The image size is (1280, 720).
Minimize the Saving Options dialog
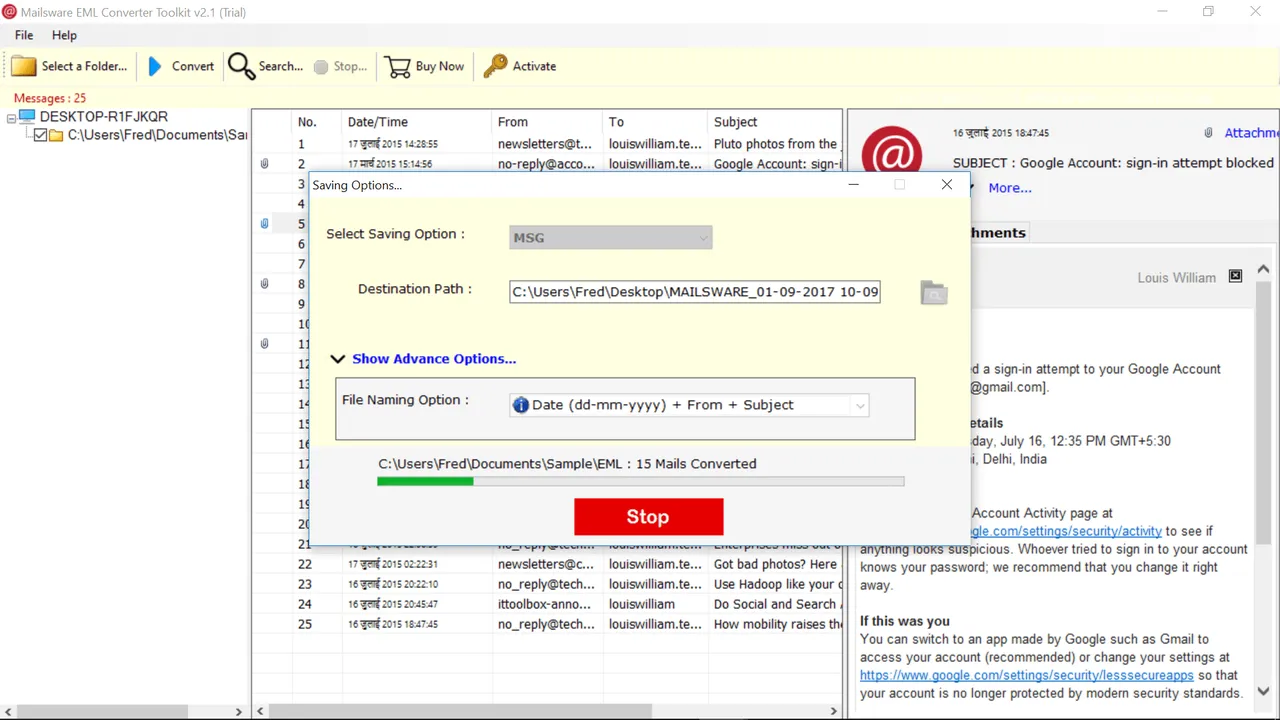pos(853,185)
